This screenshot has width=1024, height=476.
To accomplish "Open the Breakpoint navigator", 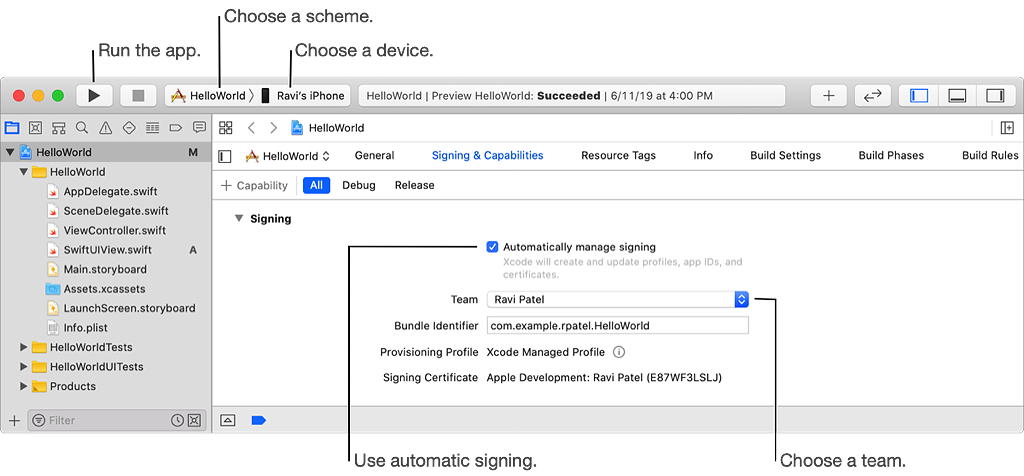I will click(x=176, y=127).
